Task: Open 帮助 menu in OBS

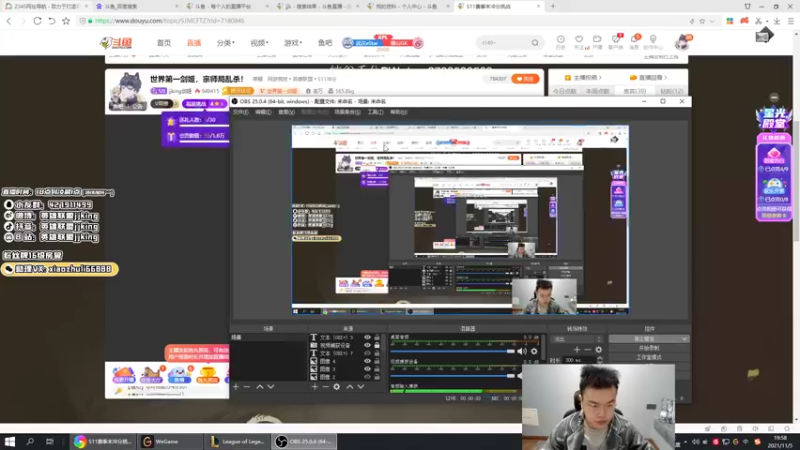Action: point(399,112)
